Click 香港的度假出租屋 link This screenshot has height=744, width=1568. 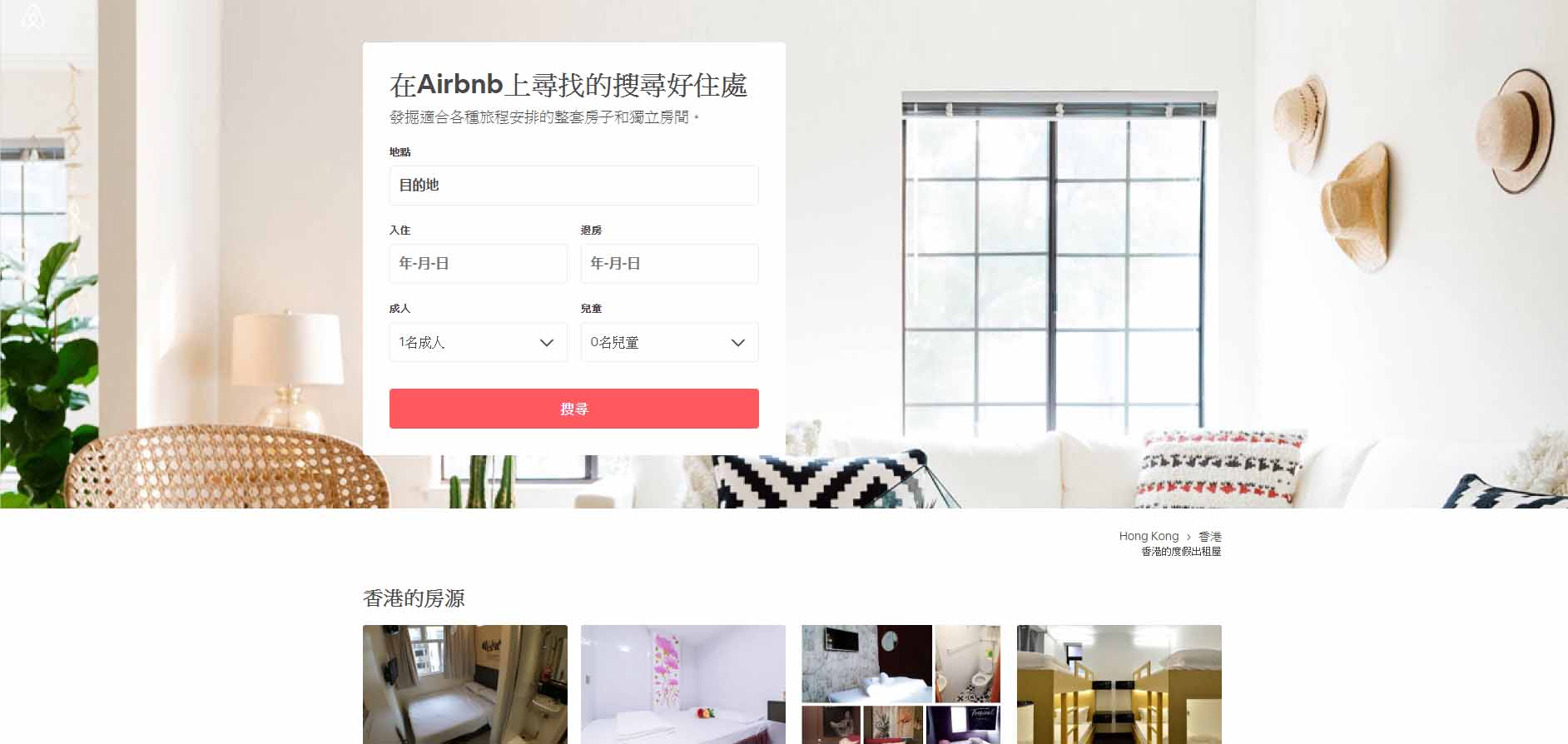click(x=1181, y=551)
